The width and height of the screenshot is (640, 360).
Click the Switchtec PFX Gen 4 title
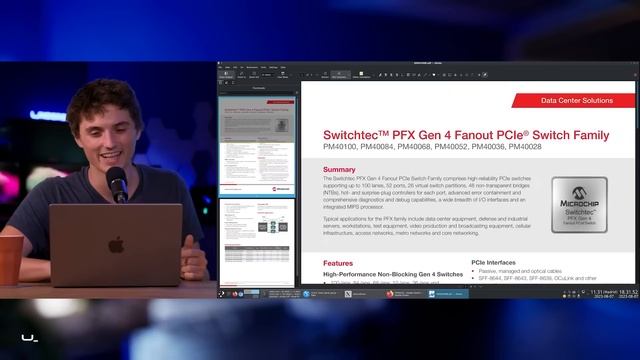click(x=466, y=135)
